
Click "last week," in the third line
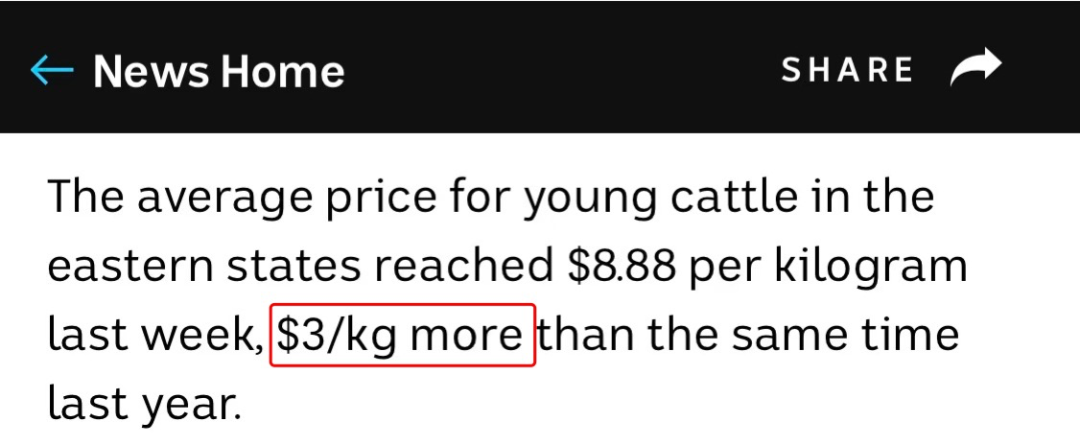tap(156, 336)
